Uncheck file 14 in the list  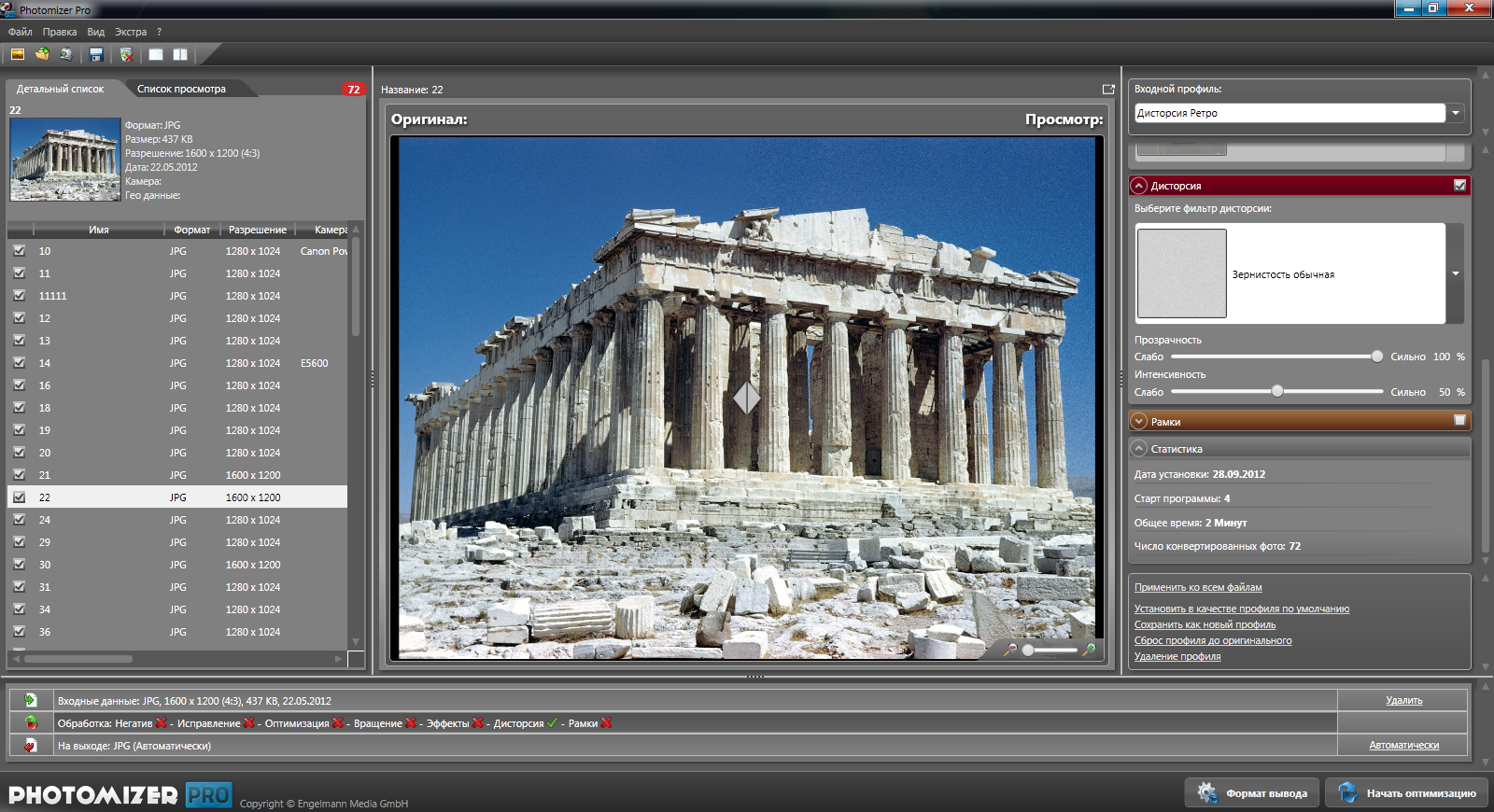click(19, 363)
